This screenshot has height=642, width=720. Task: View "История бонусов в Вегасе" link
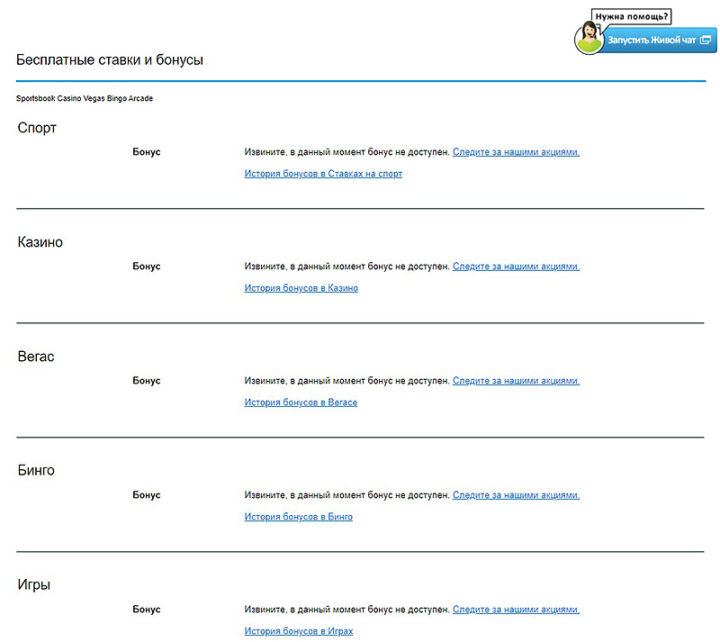pyautogui.click(x=300, y=403)
